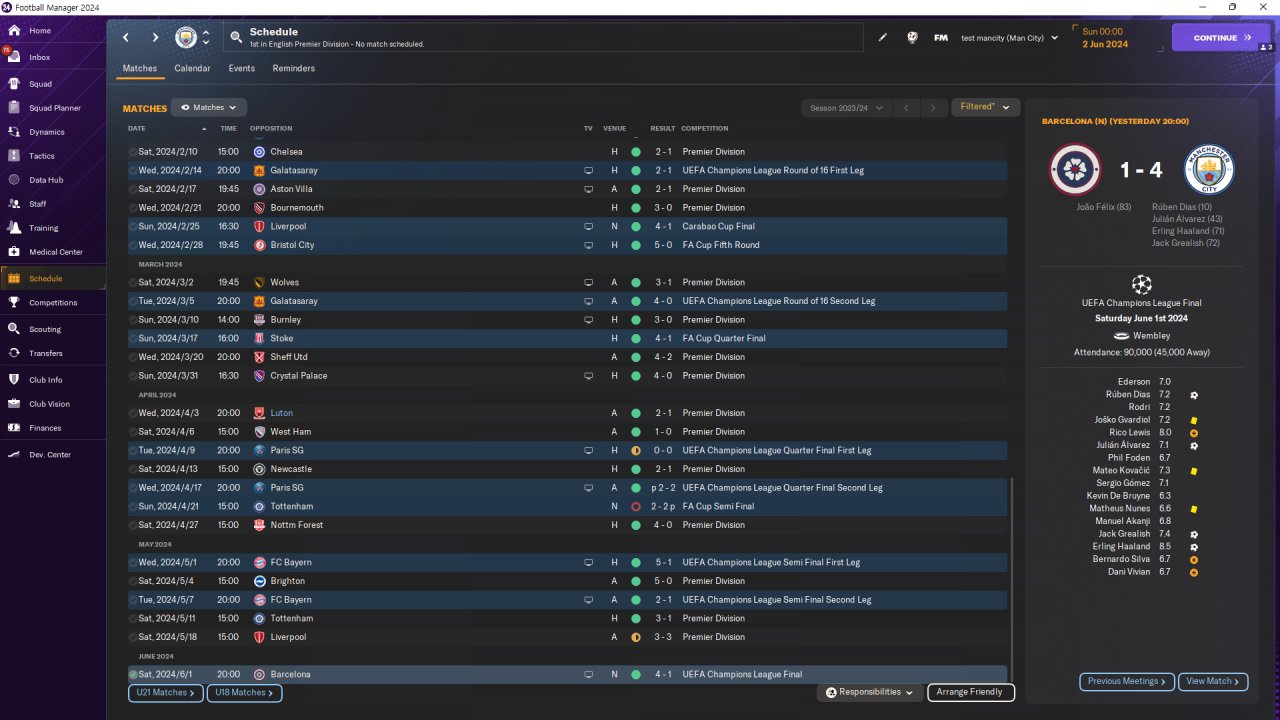The height and width of the screenshot is (720, 1280).
Task: Toggle selection circle for the Luton match row
Action: 132,413
